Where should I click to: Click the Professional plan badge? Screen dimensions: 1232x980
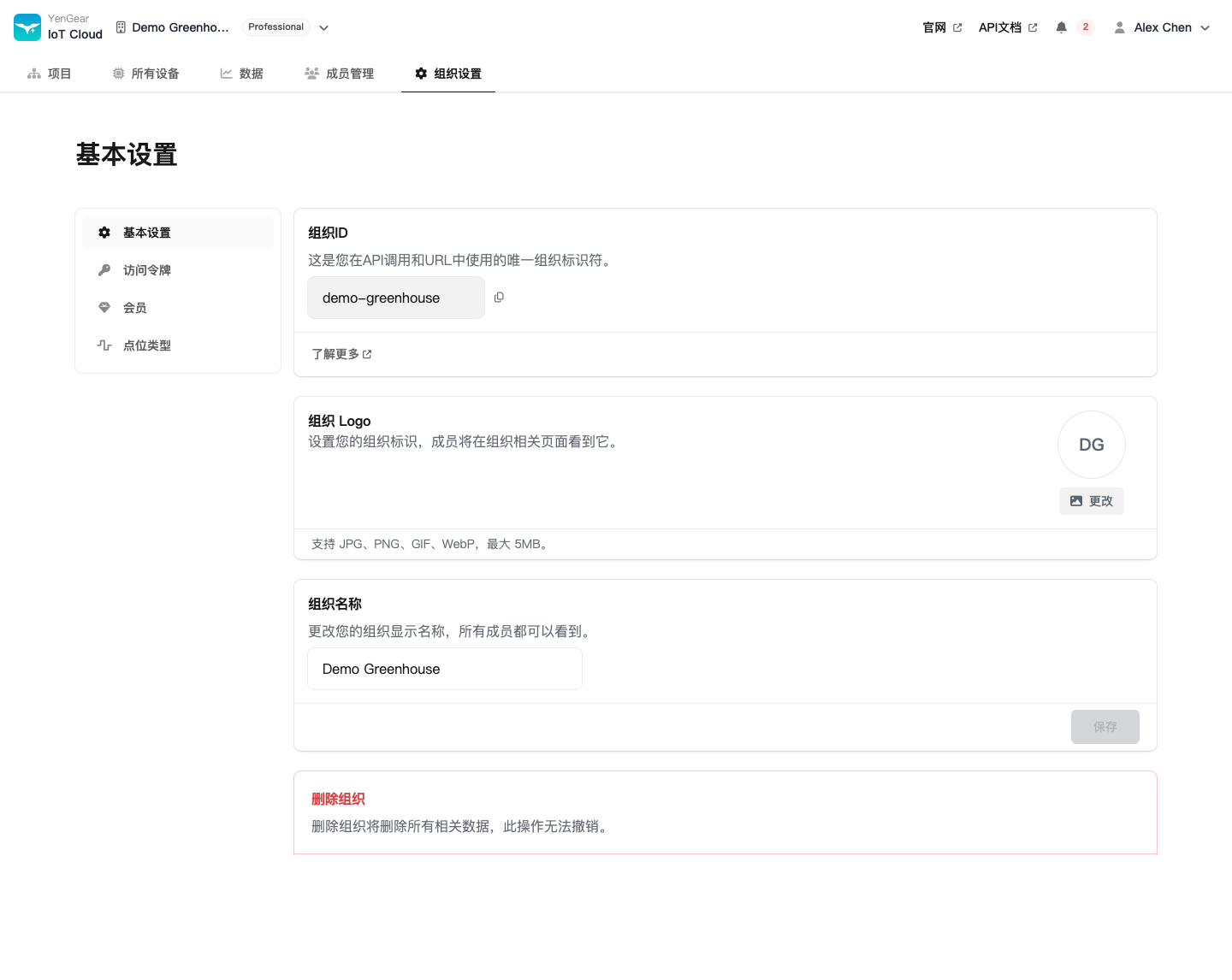[276, 27]
